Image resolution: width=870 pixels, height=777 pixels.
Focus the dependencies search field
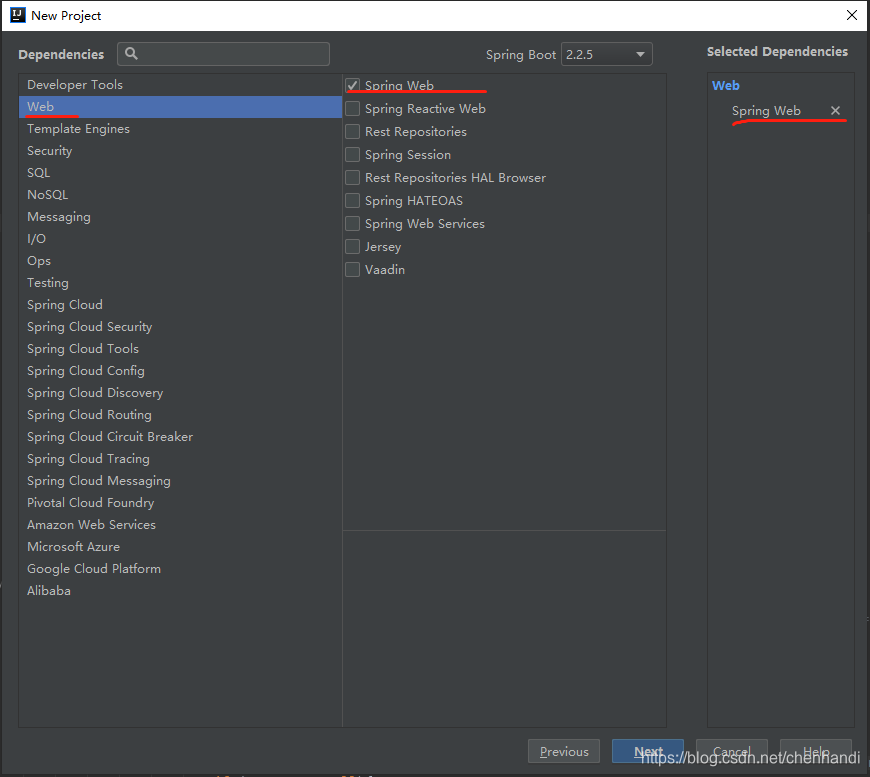[x=223, y=54]
